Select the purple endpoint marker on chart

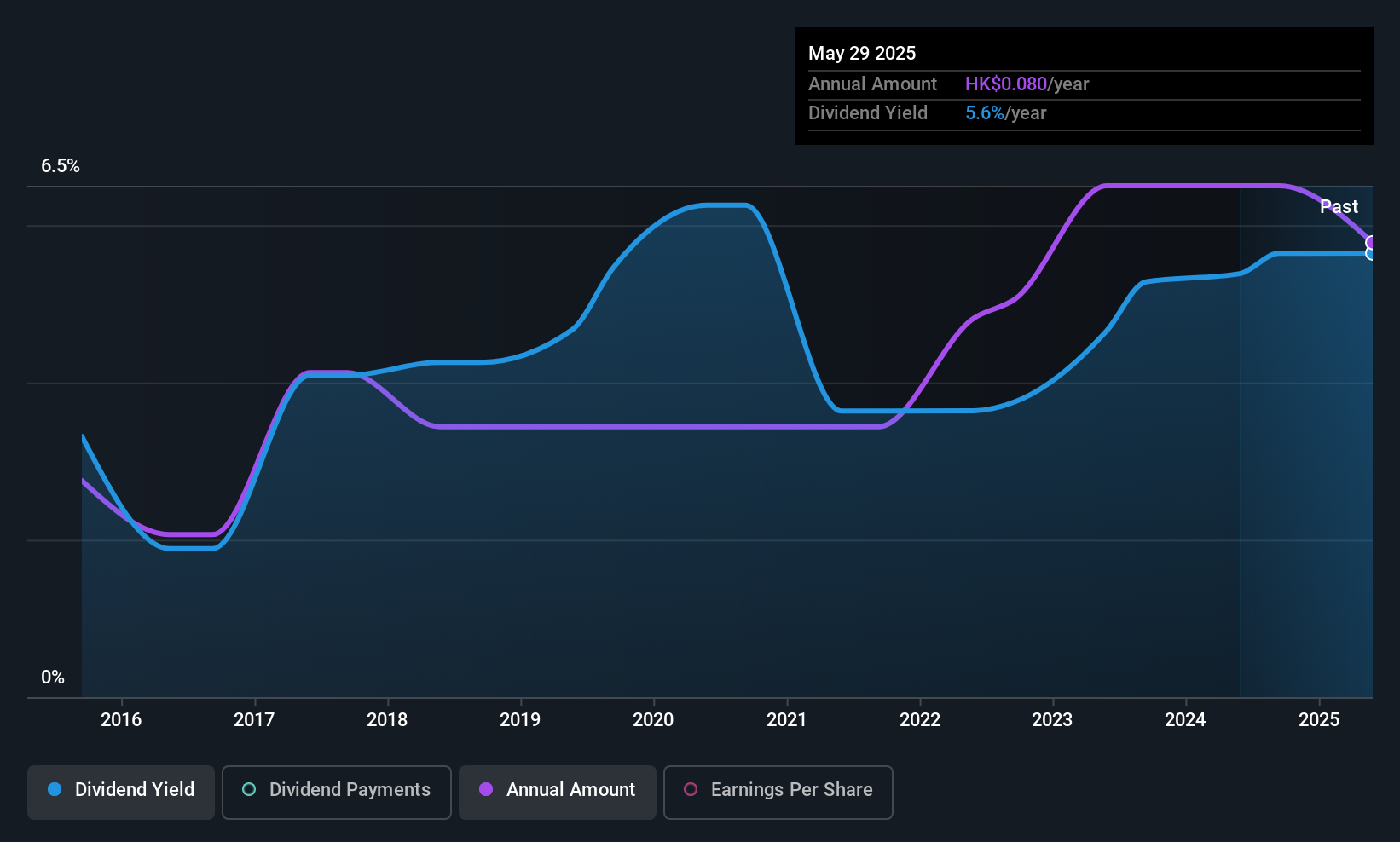coord(1371,243)
